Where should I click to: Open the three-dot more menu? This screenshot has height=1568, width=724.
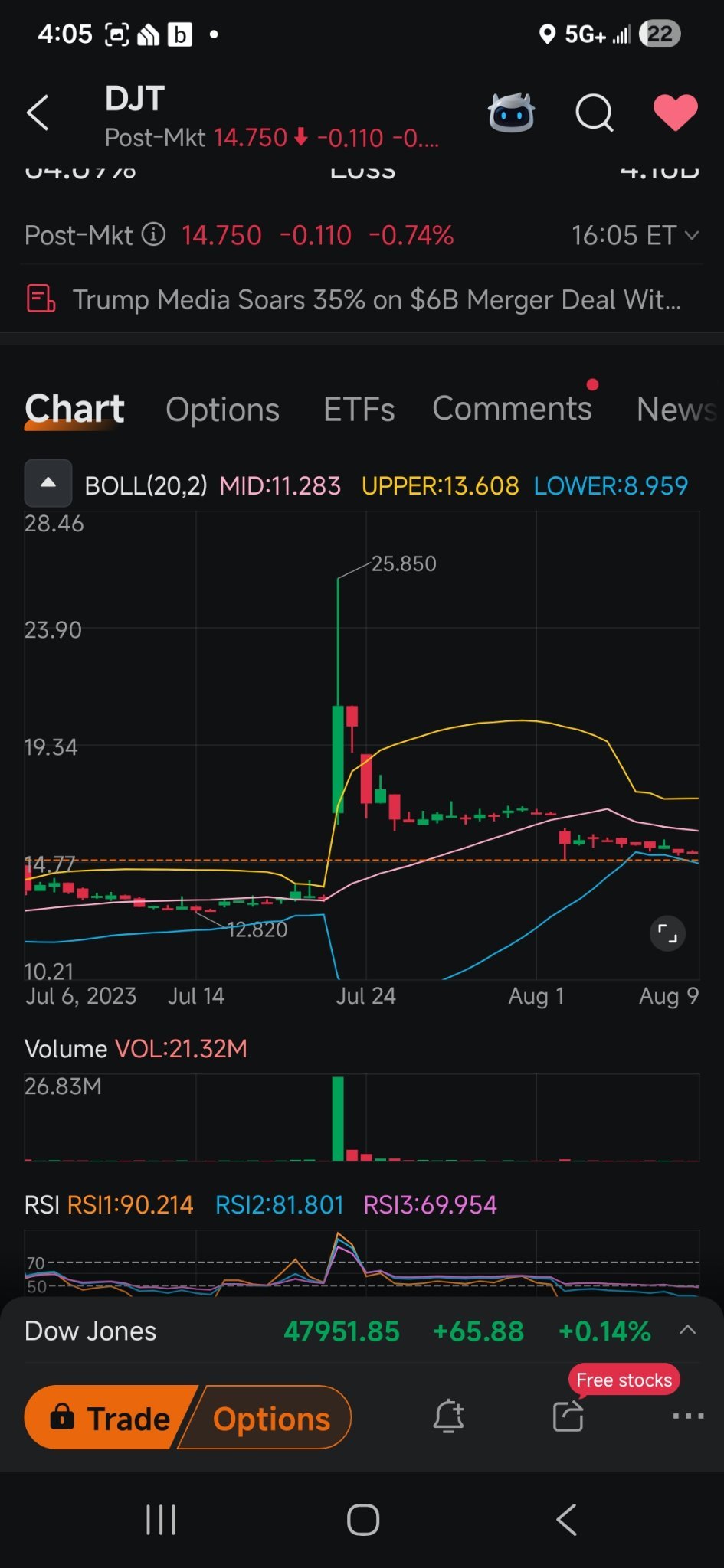click(688, 1416)
